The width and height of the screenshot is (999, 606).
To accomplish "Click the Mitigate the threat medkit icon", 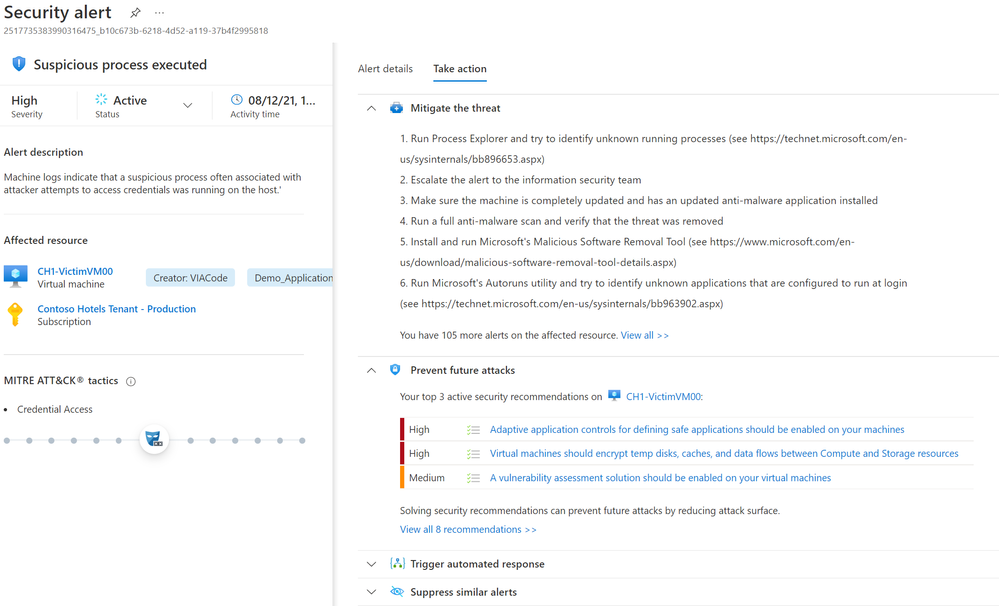I will point(396,108).
